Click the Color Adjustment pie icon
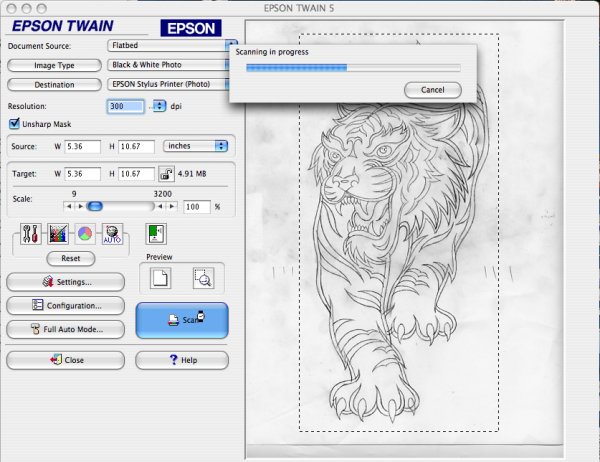 (x=85, y=235)
